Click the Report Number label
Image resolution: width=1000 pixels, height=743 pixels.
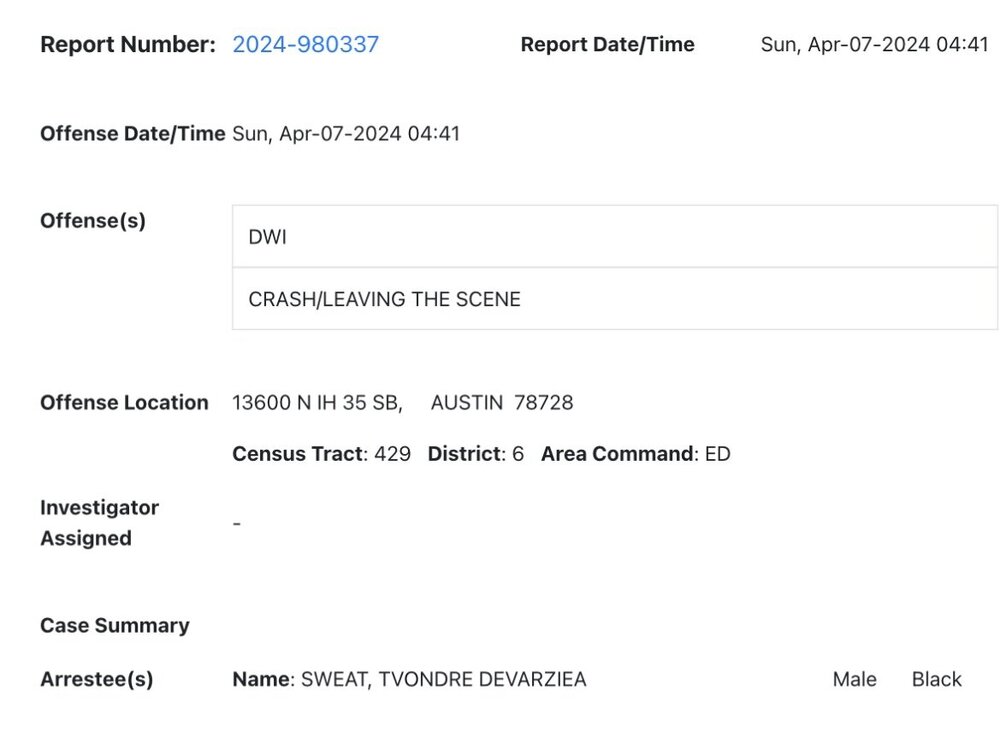[127, 44]
